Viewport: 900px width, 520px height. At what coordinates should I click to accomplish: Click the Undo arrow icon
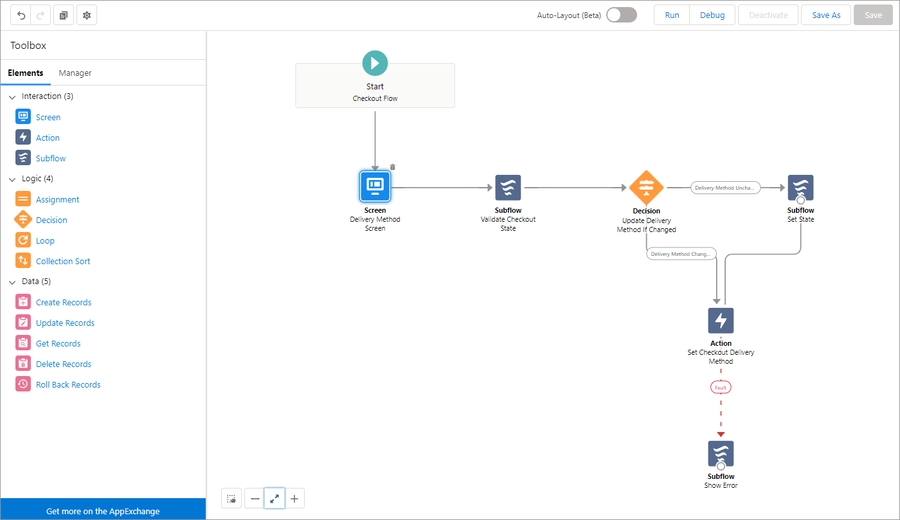[x=22, y=15]
